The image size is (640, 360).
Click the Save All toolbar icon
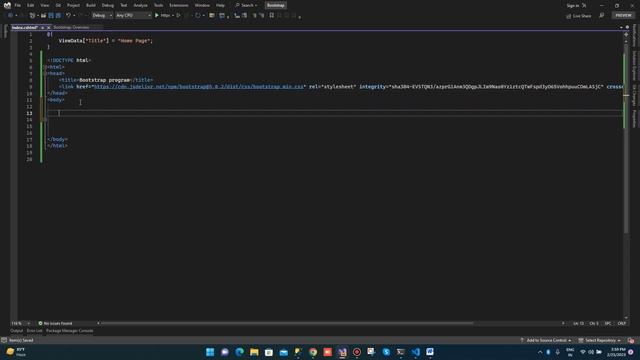tap(58, 16)
